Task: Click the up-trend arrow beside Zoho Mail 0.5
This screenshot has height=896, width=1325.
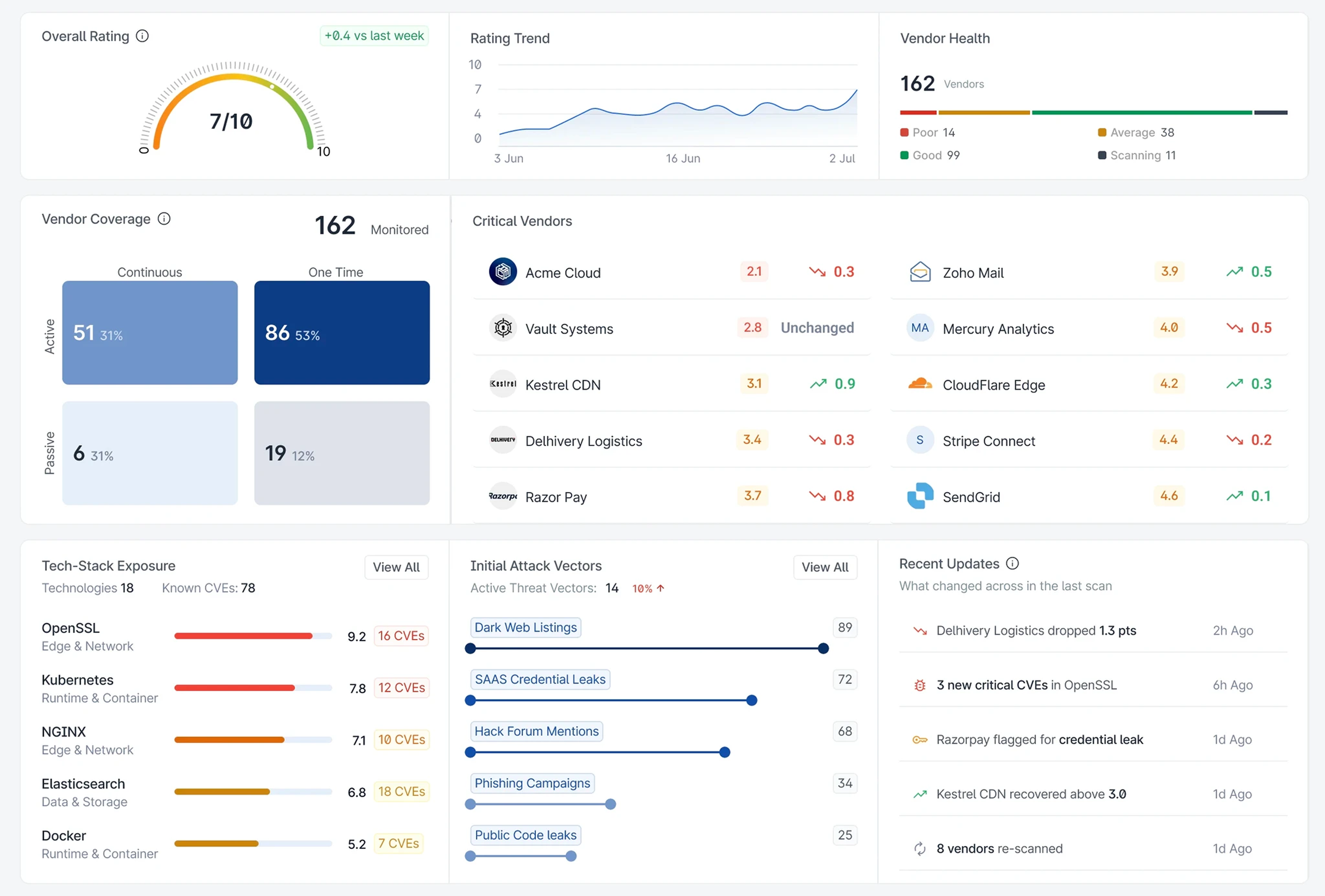Action: coord(1235,272)
